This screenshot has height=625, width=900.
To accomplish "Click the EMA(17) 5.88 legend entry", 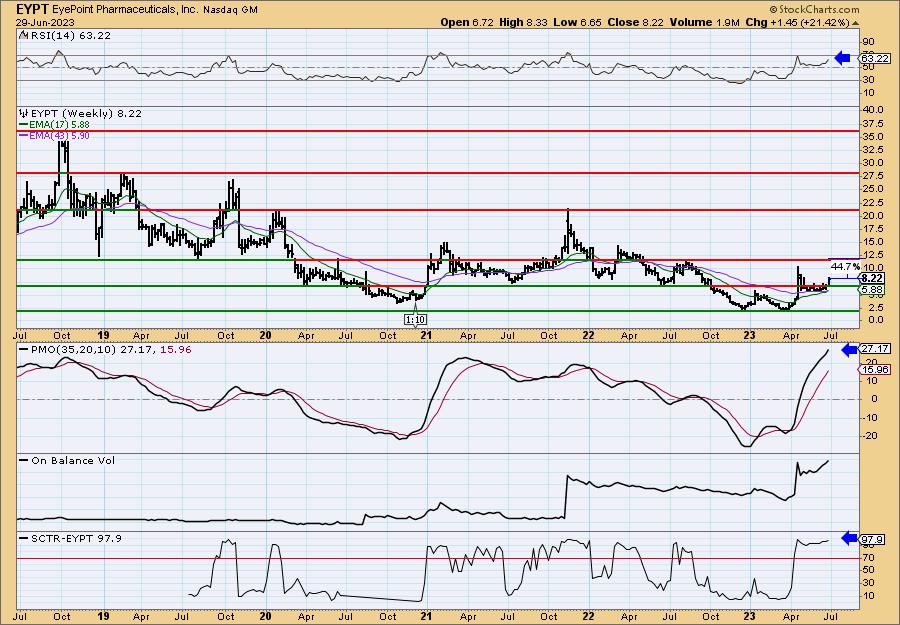I will (x=59, y=125).
